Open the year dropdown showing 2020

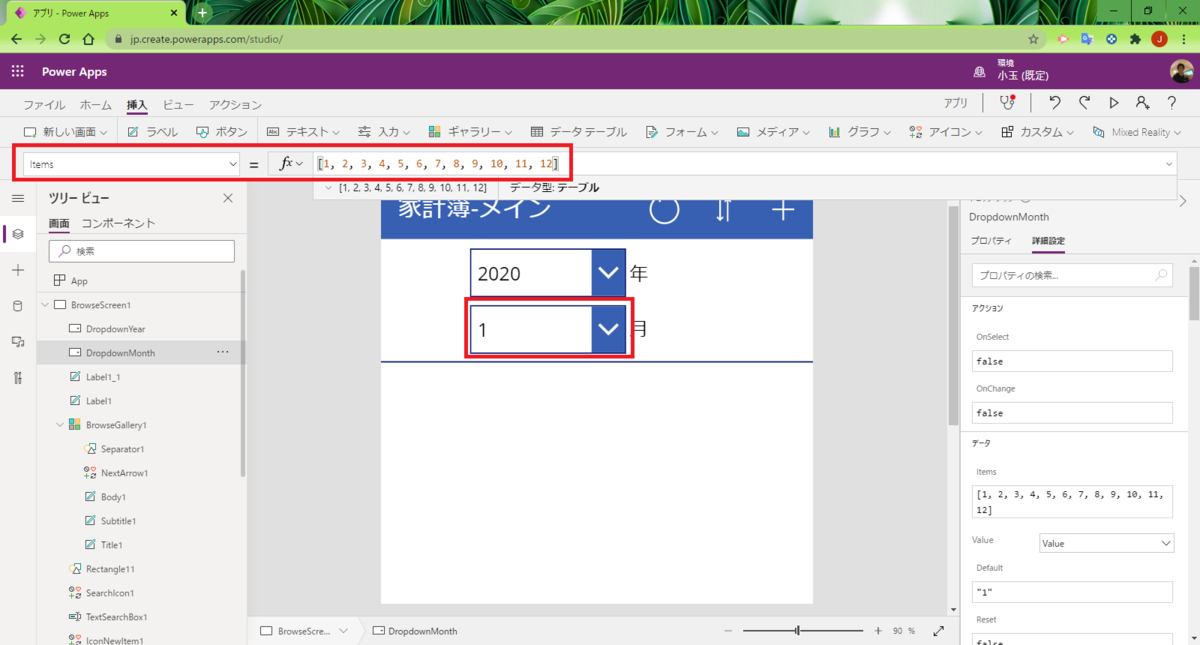(548, 273)
